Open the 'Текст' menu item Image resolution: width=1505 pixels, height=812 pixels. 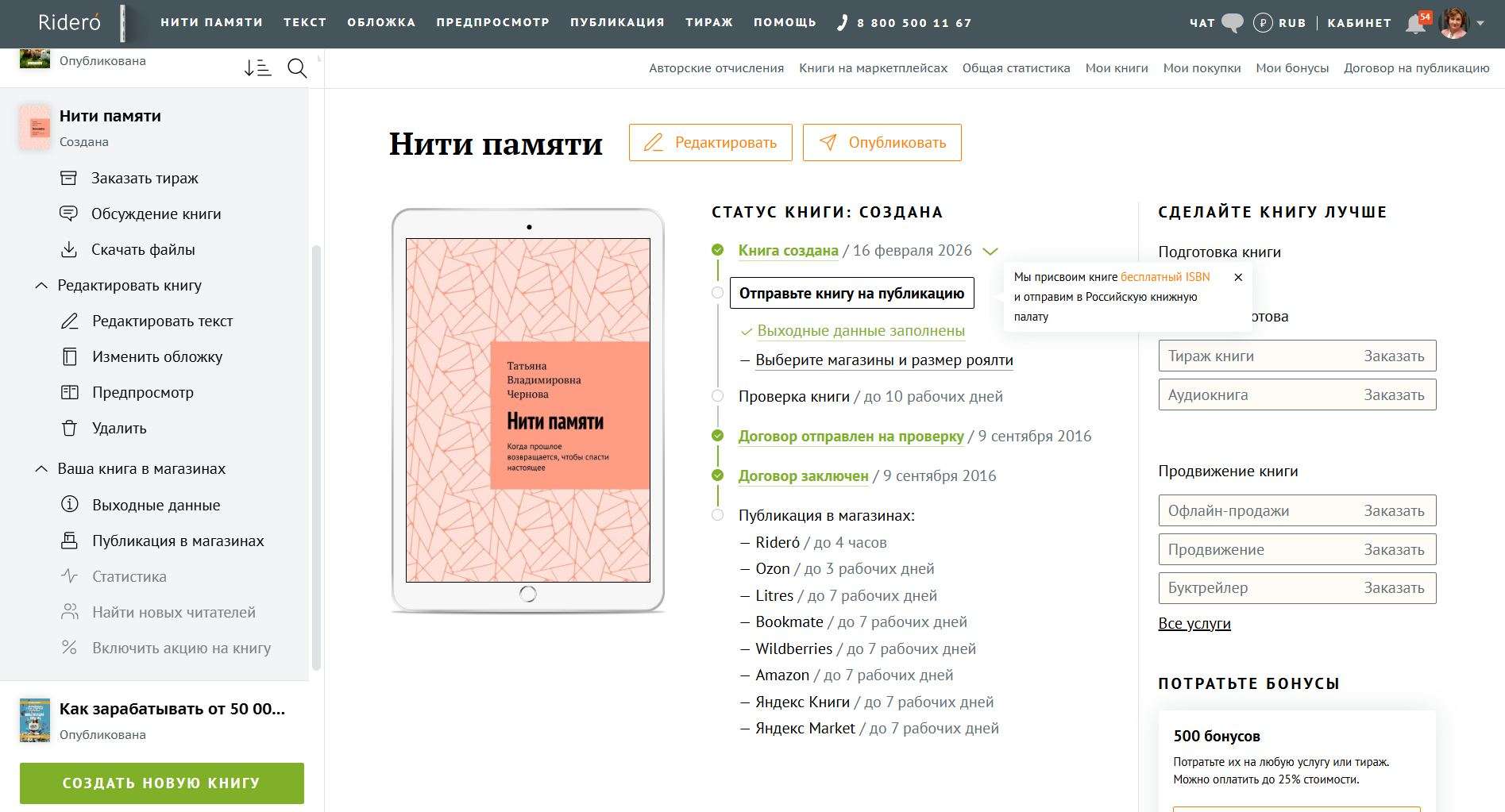pyautogui.click(x=305, y=22)
